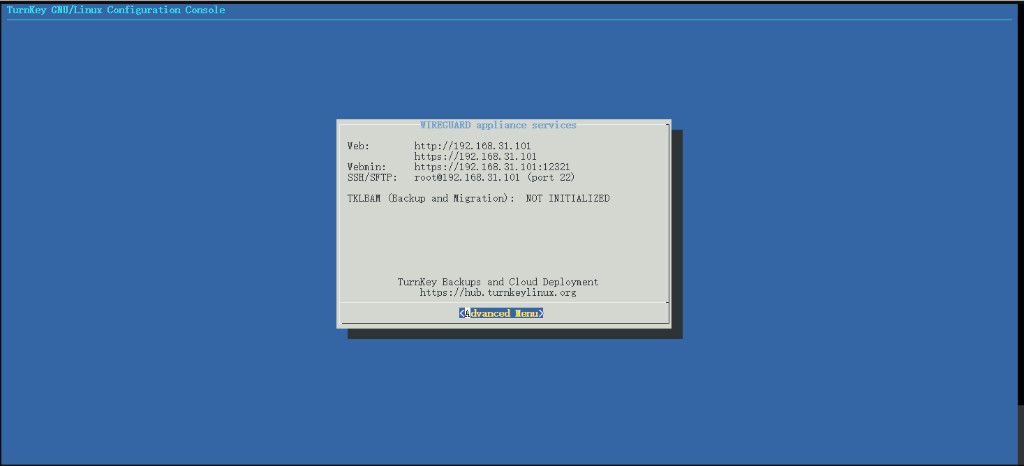Click the https://hub.turnkeylinux.org address
This screenshot has width=1024, height=466.
pyautogui.click(x=498, y=293)
